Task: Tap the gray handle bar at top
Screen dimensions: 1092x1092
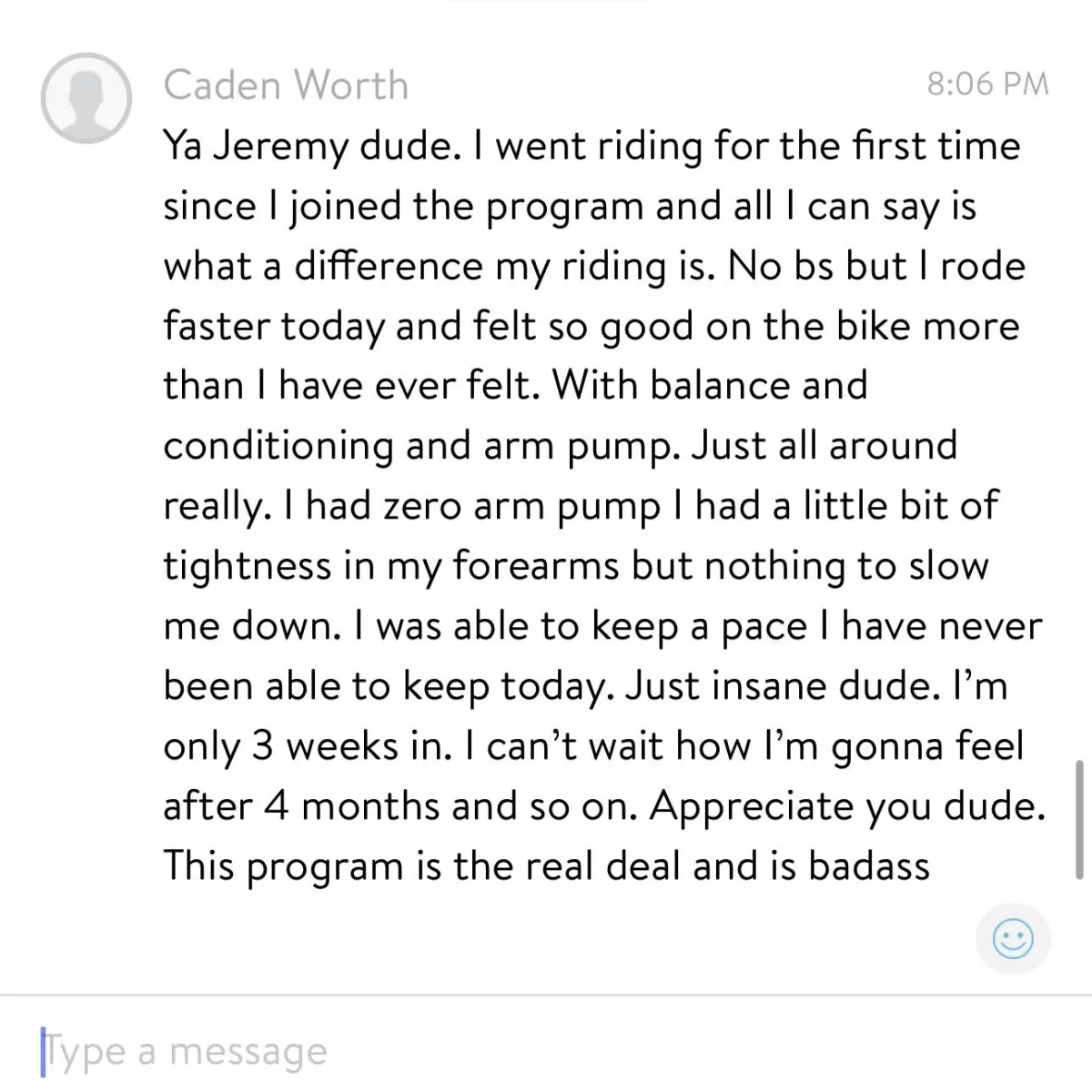Action: pos(546,2)
